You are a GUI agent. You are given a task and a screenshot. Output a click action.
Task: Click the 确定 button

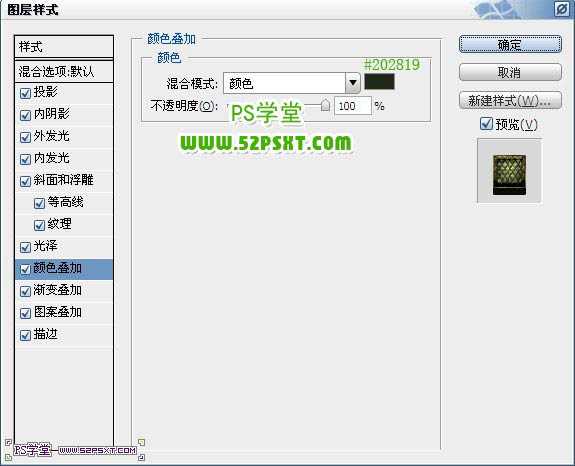(510, 45)
